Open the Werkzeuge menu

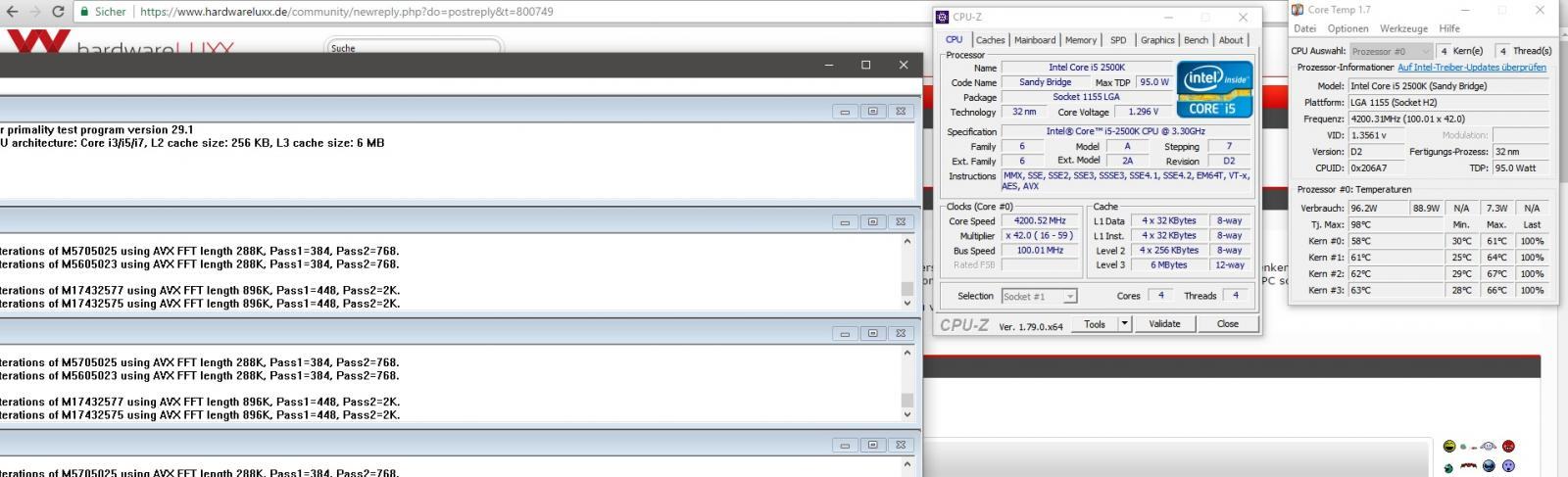click(x=1403, y=28)
